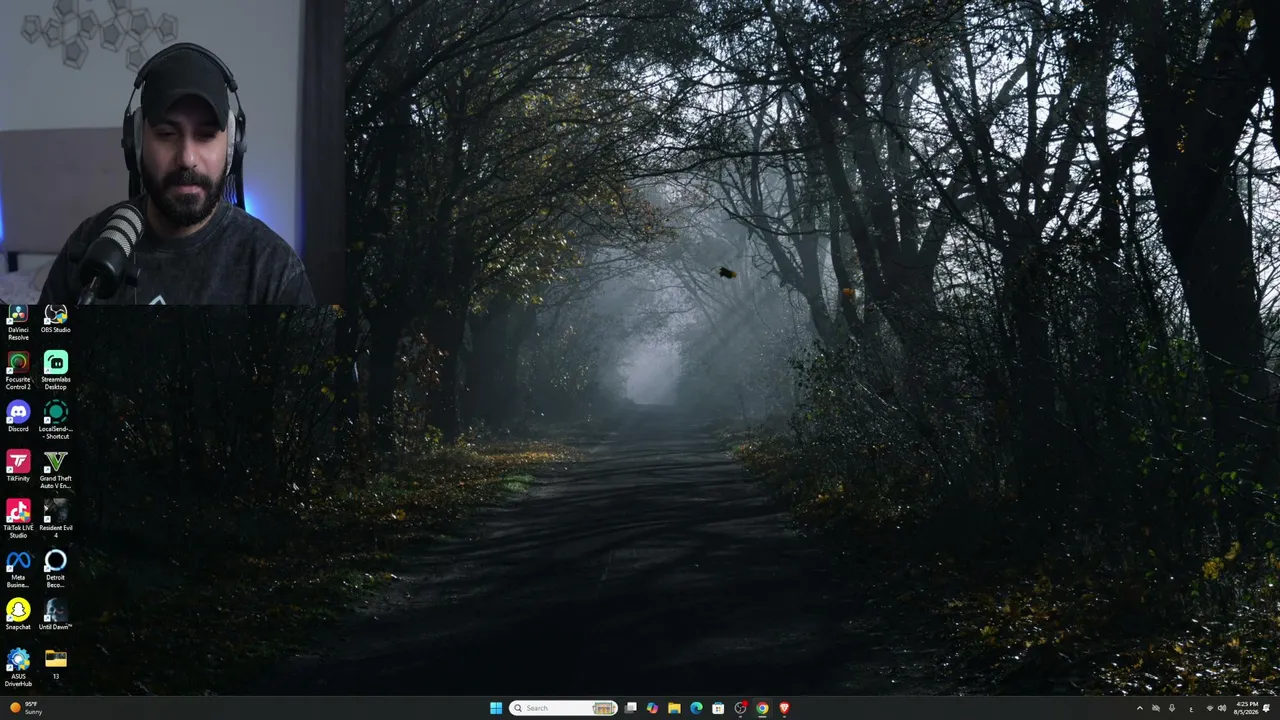
Task: Open network settings from Wi-Fi icon
Action: (x=1210, y=708)
